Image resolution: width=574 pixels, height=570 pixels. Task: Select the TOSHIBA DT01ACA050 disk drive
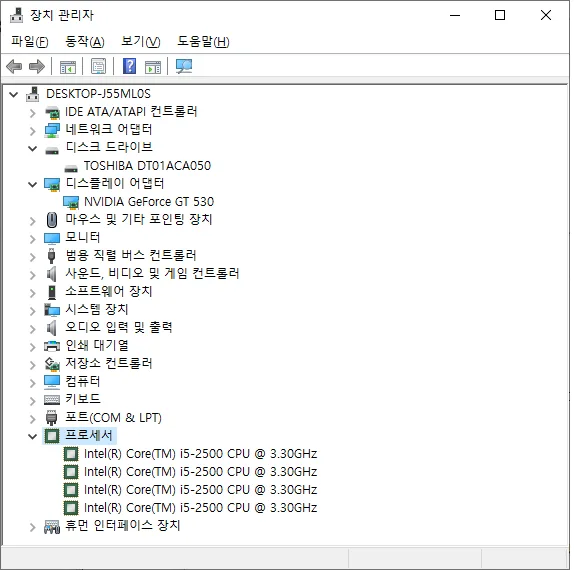point(148,166)
